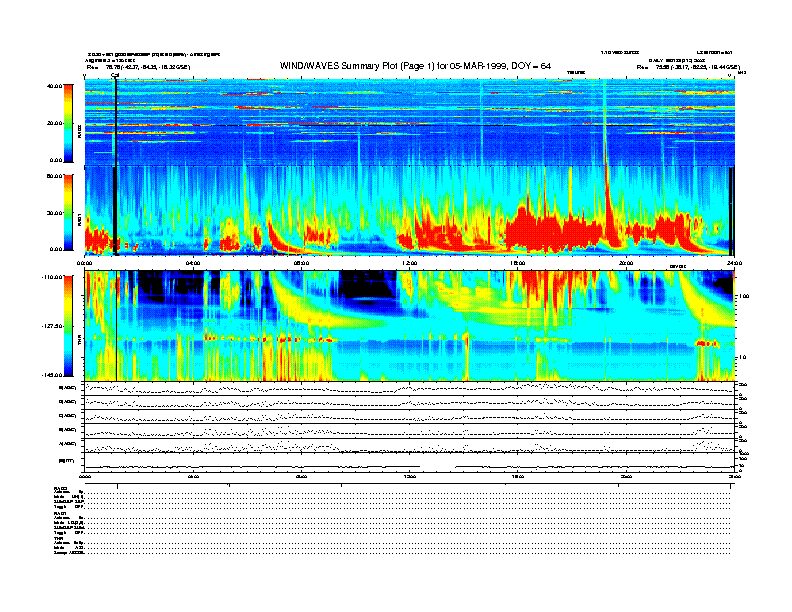Viewport: 792px width, 612px height.
Task: Click the RAD1 heading in bottom status list
Action: [60, 513]
